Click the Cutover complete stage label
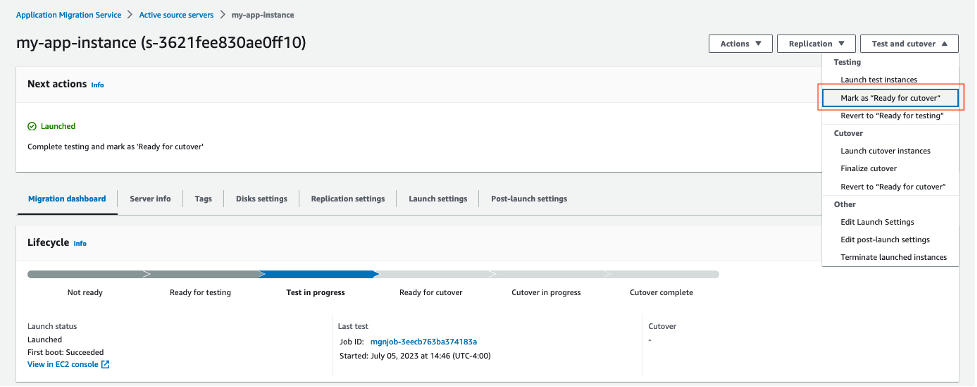 coord(661,292)
